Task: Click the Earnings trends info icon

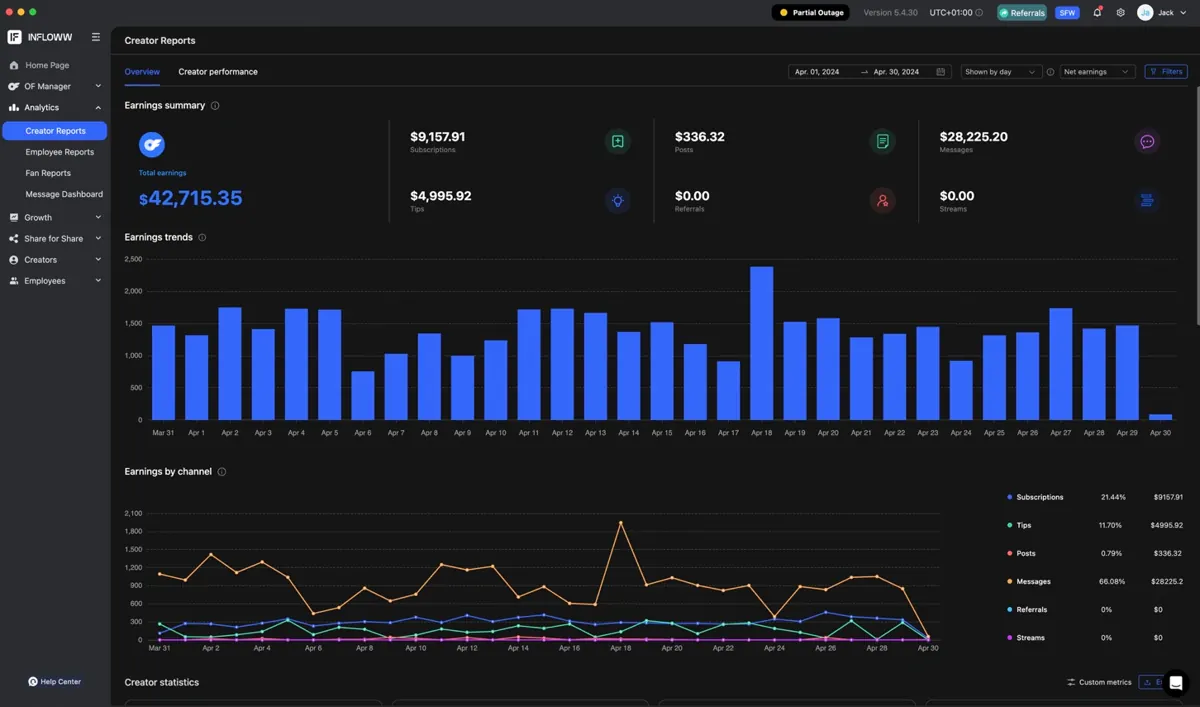Action: point(202,238)
